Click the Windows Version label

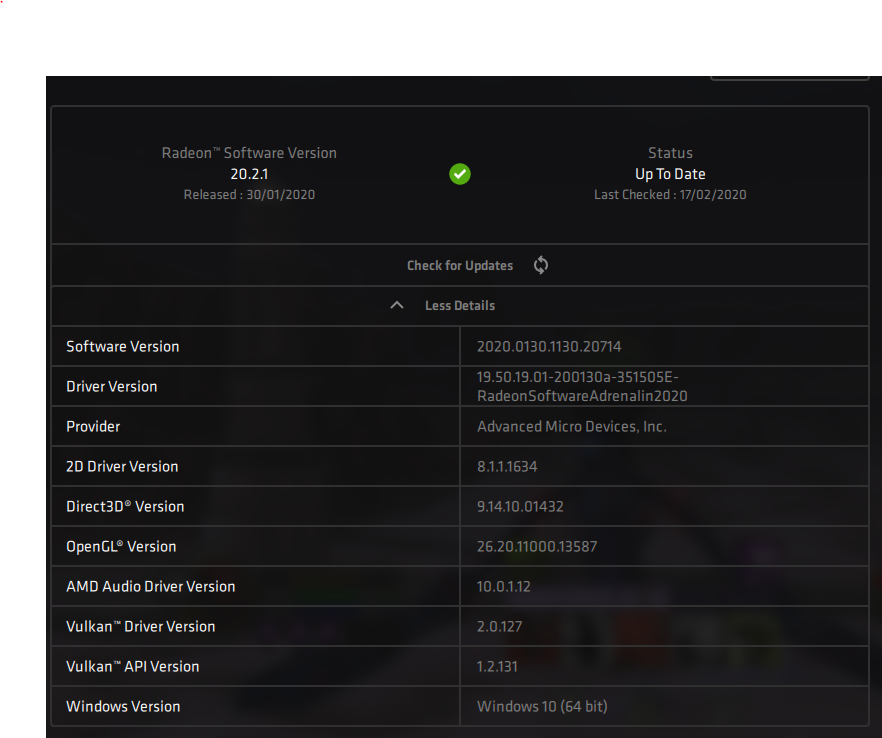pyautogui.click(x=123, y=706)
